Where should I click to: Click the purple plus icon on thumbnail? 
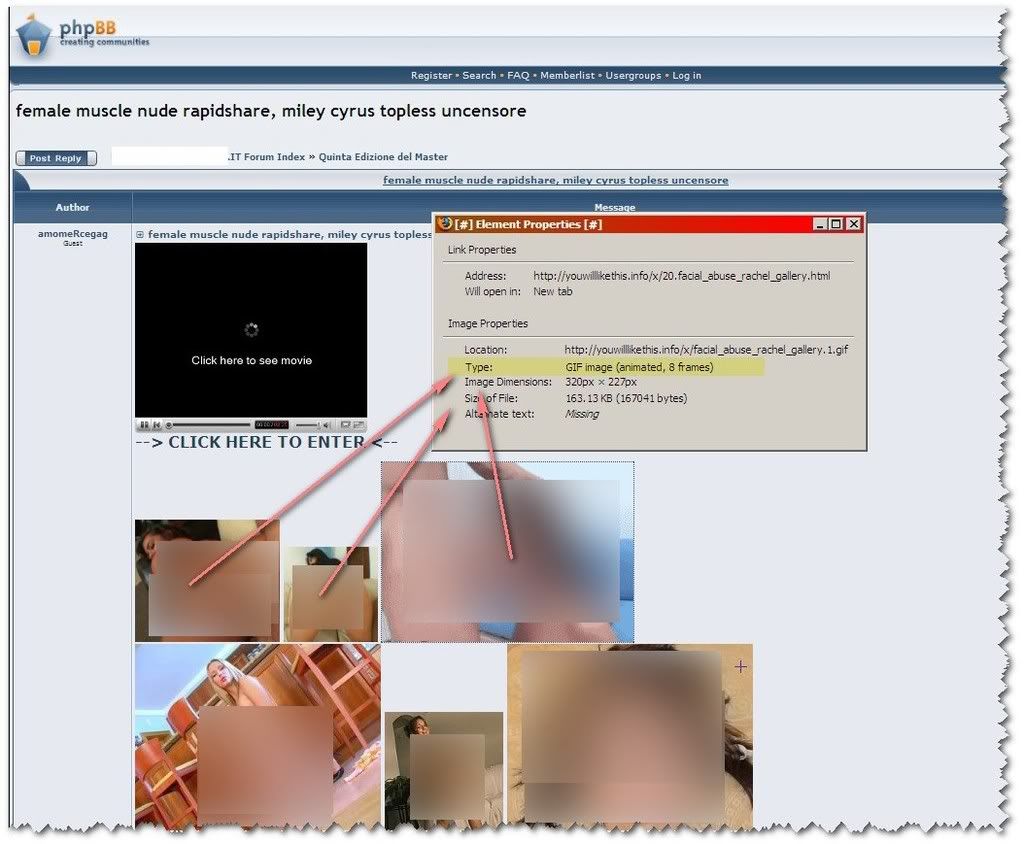coord(740,666)
